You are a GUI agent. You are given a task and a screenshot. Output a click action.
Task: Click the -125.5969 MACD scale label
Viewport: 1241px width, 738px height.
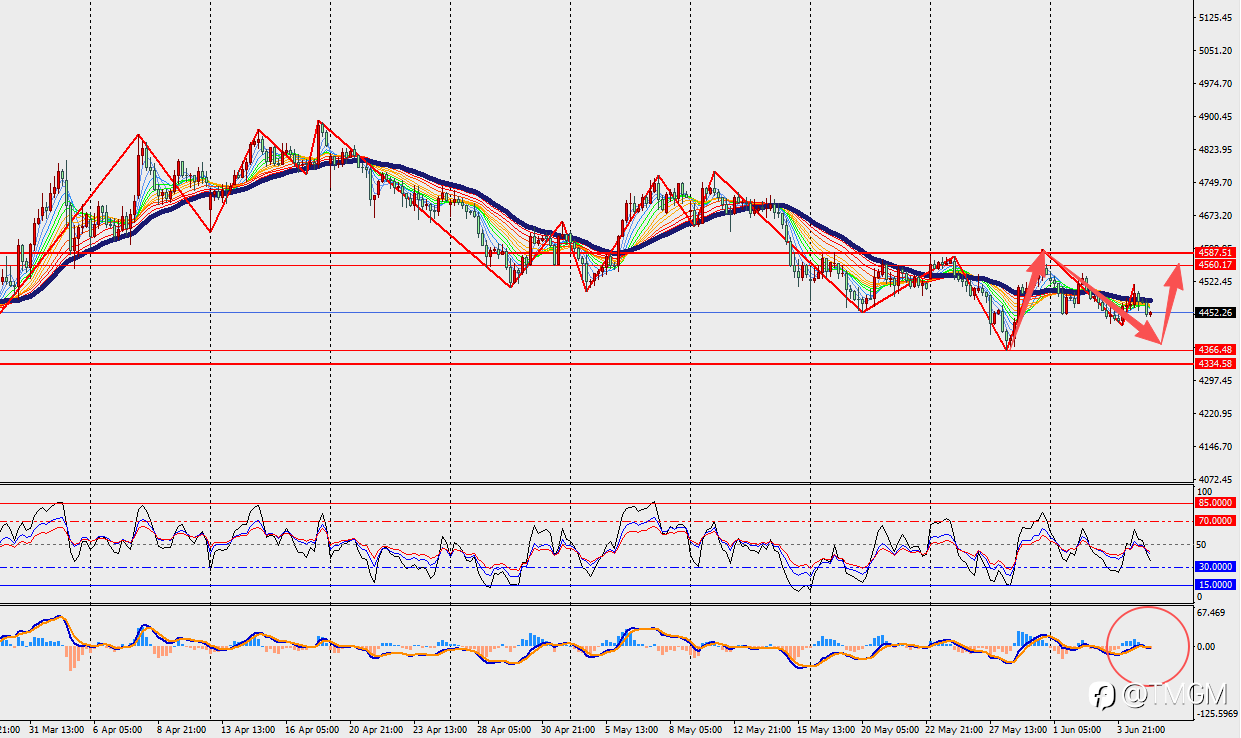click(x=1217, y=714)
